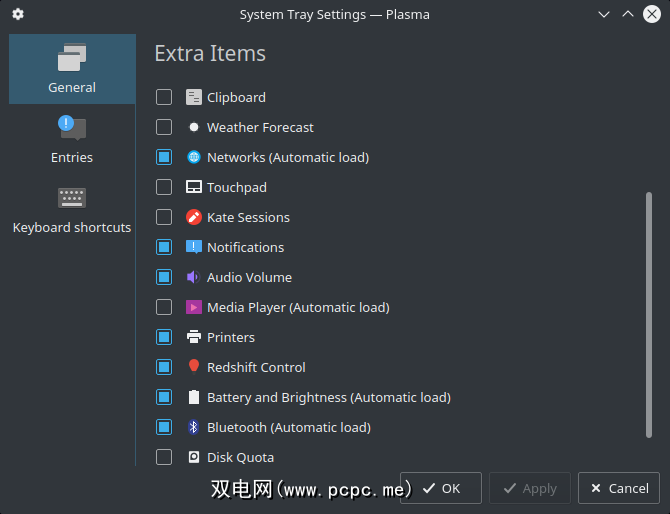Enable the Weather Forecast checkbox
Image resolution: width=670 pixels, height=514 pixels.
[164, 127]
